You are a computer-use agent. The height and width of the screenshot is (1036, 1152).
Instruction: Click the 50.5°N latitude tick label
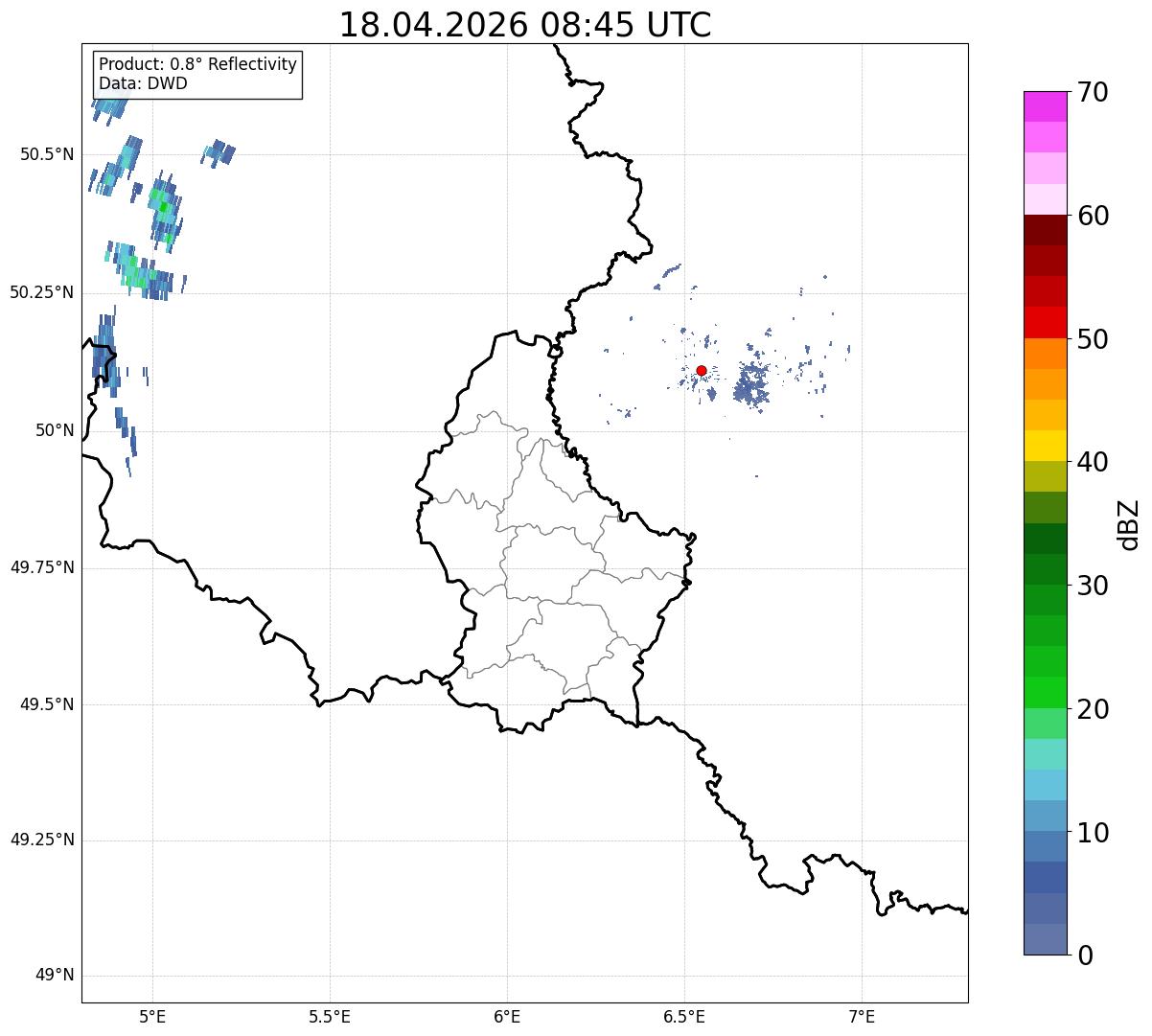(x=47, y=154)
